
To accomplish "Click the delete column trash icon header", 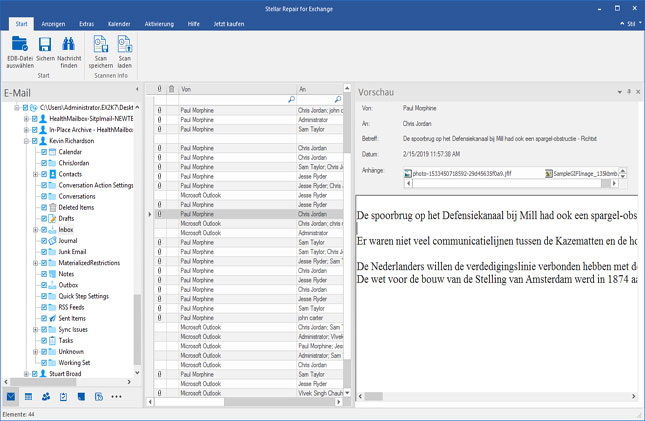I will pos(170,89).
